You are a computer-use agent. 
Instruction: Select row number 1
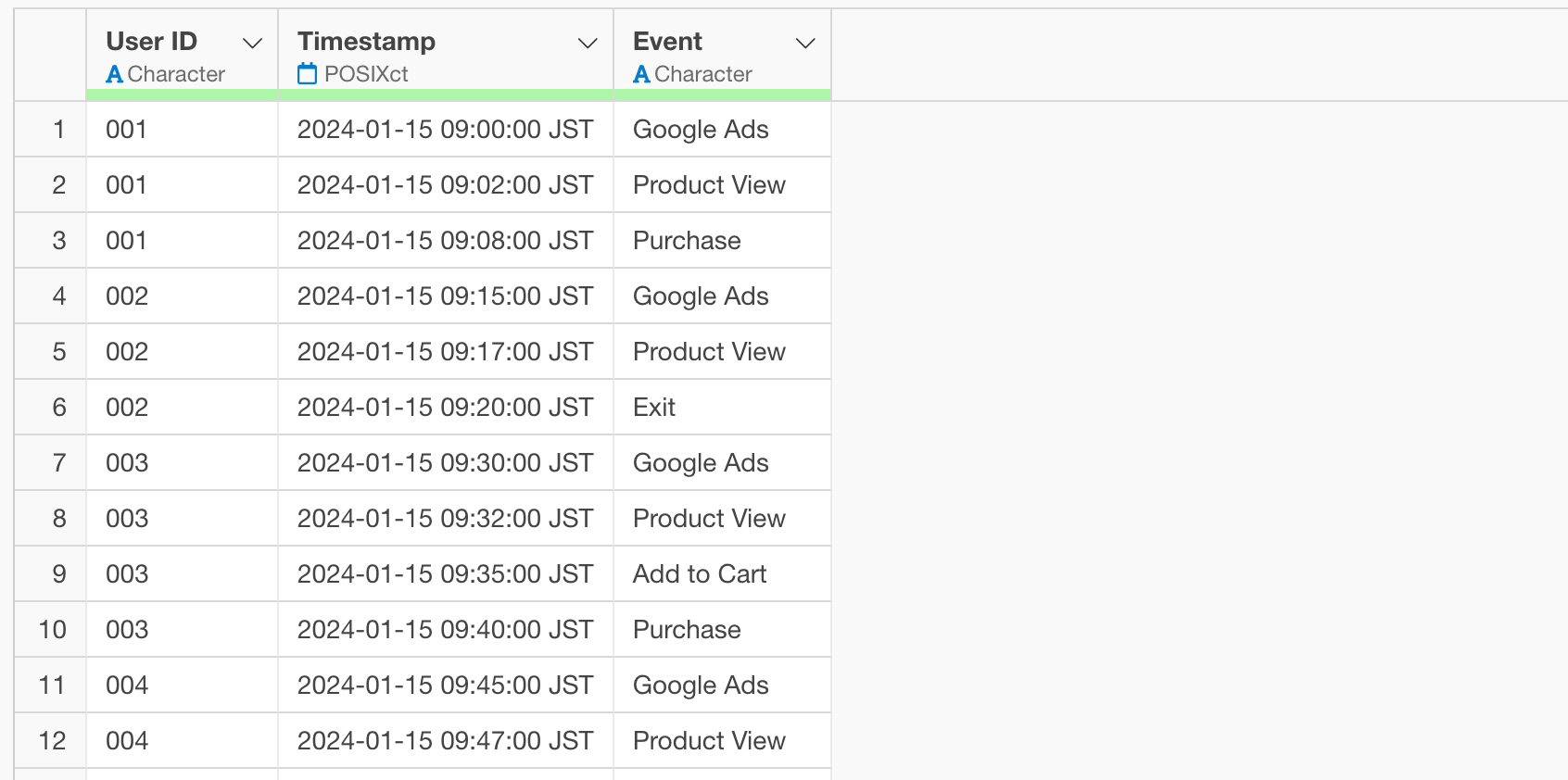click(x=58, y=130)
